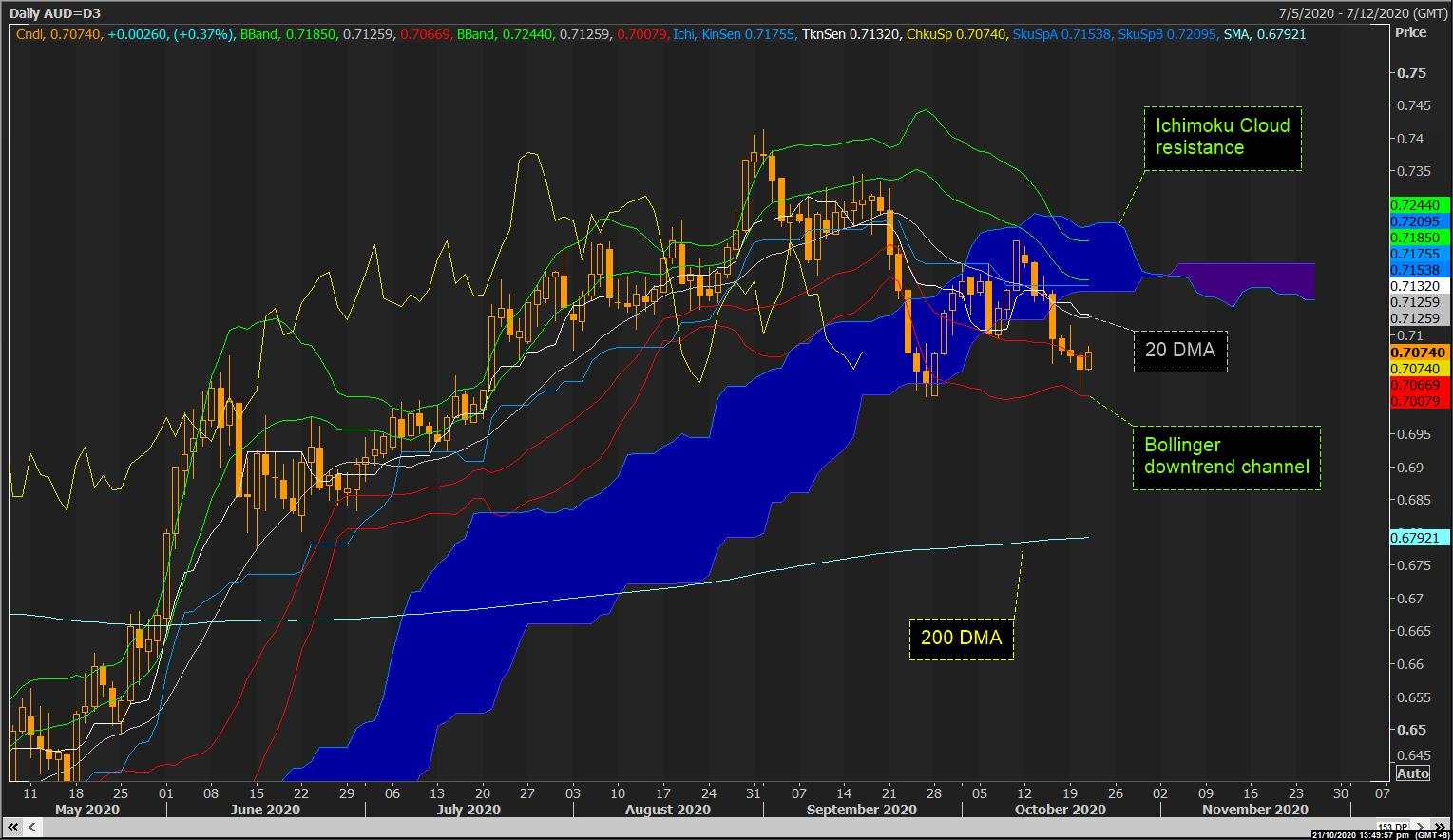Viewport: 1453px width, 840px height.
Task: Click the October 2020 timeline label
Action: click(x=1061, y=810)
